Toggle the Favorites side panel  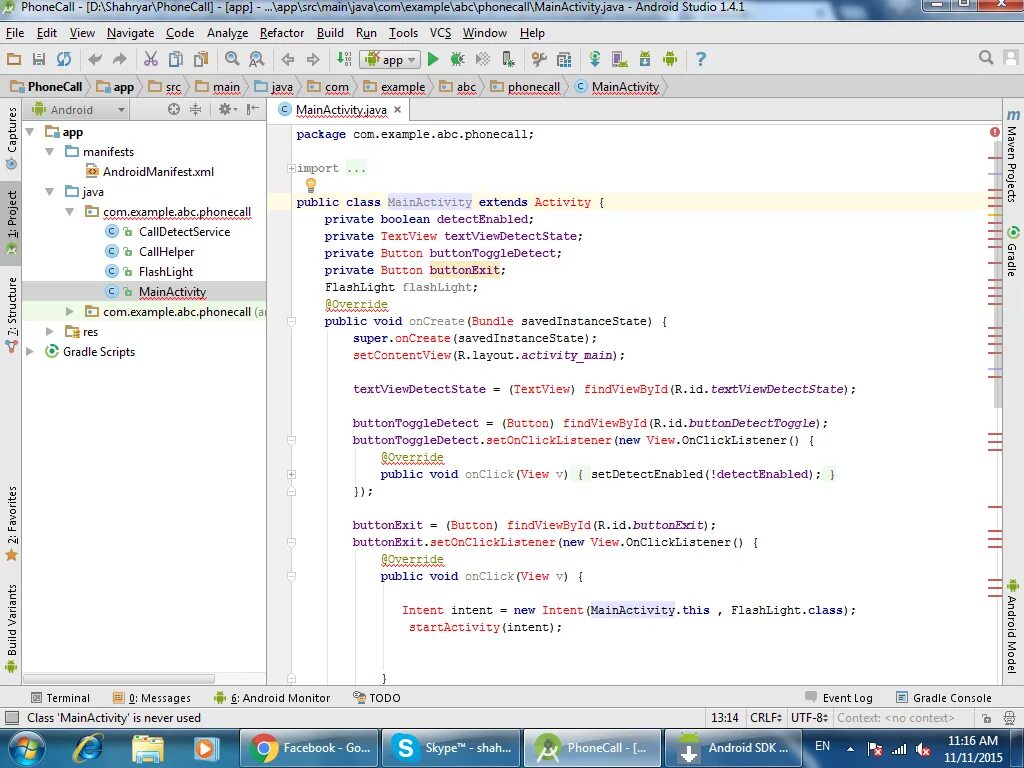coord(12,524)
